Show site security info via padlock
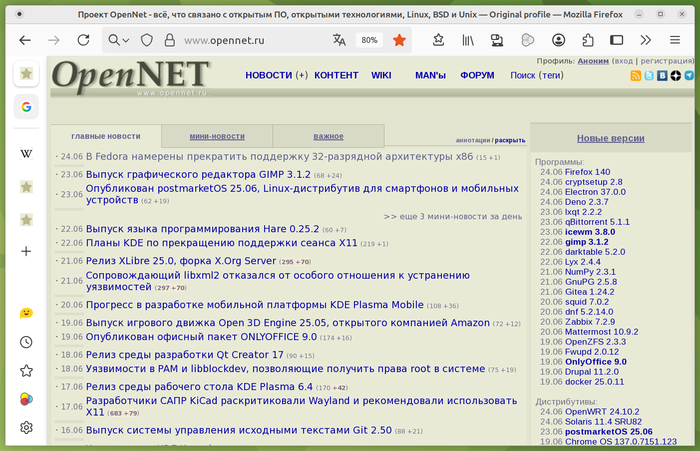This screenshot has height=451, width=700. [x=170, y=40]
